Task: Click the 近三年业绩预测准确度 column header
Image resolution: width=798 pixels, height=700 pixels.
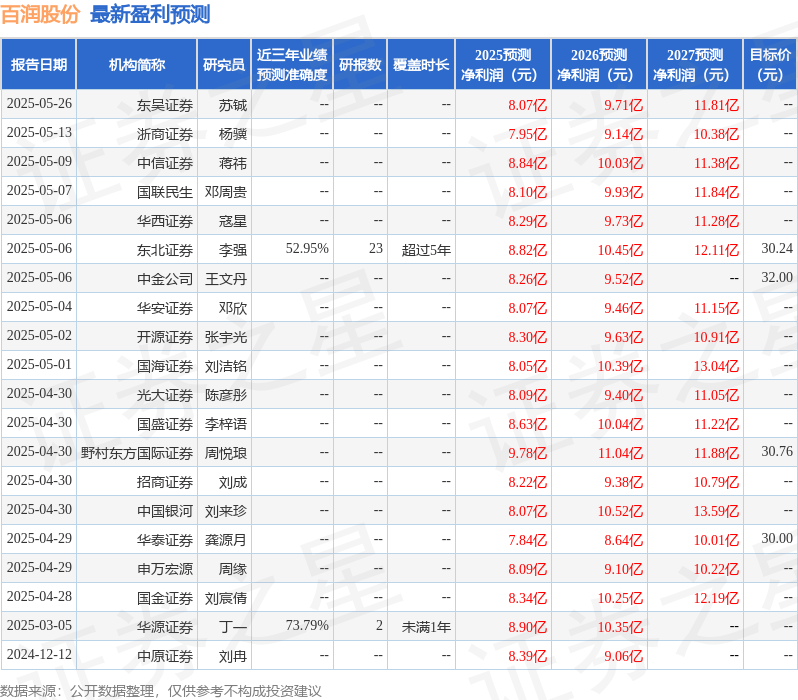Action: pyautogui.click(x=292, y=65)
